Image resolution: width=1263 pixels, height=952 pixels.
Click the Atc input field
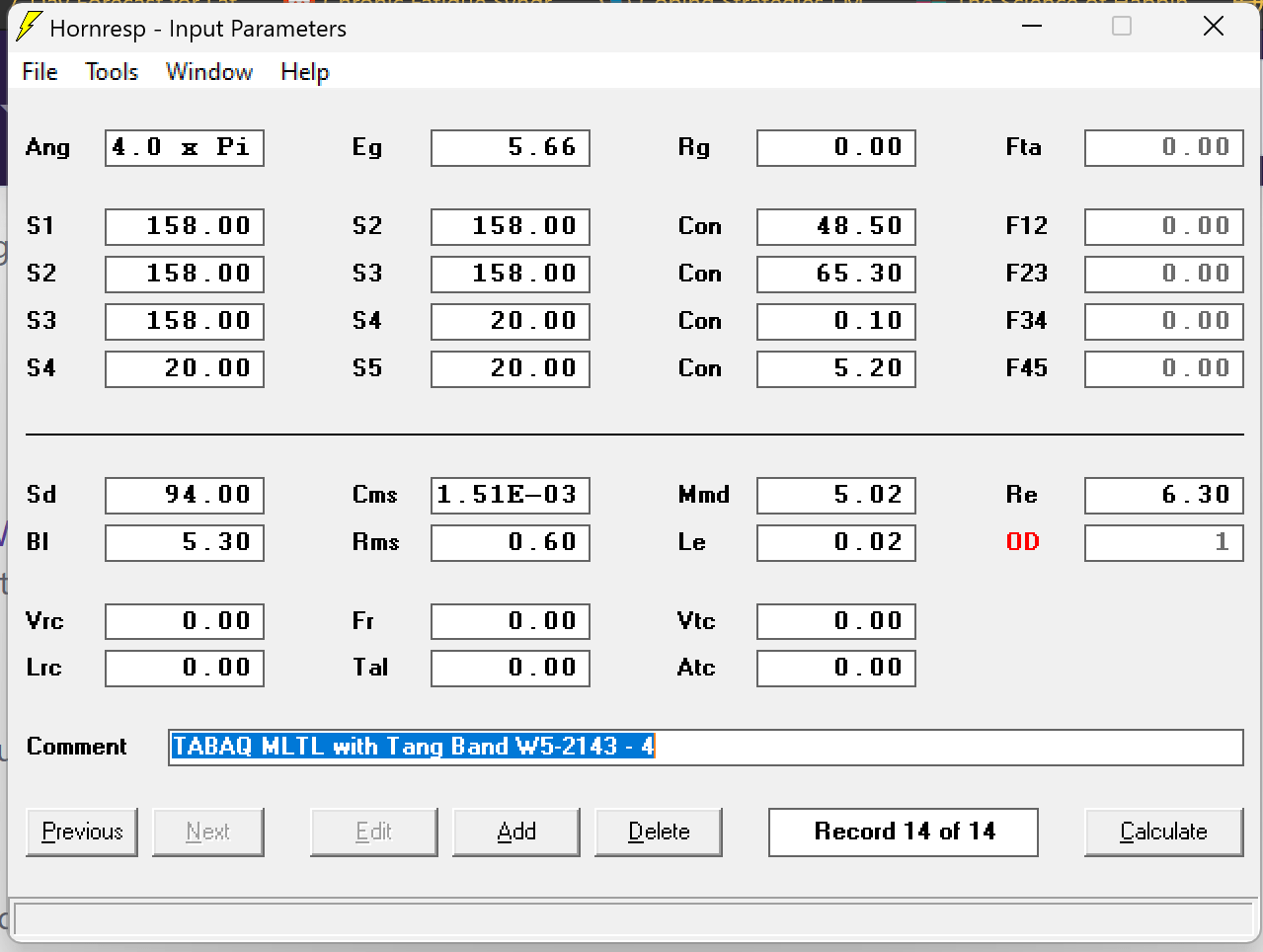836,668
